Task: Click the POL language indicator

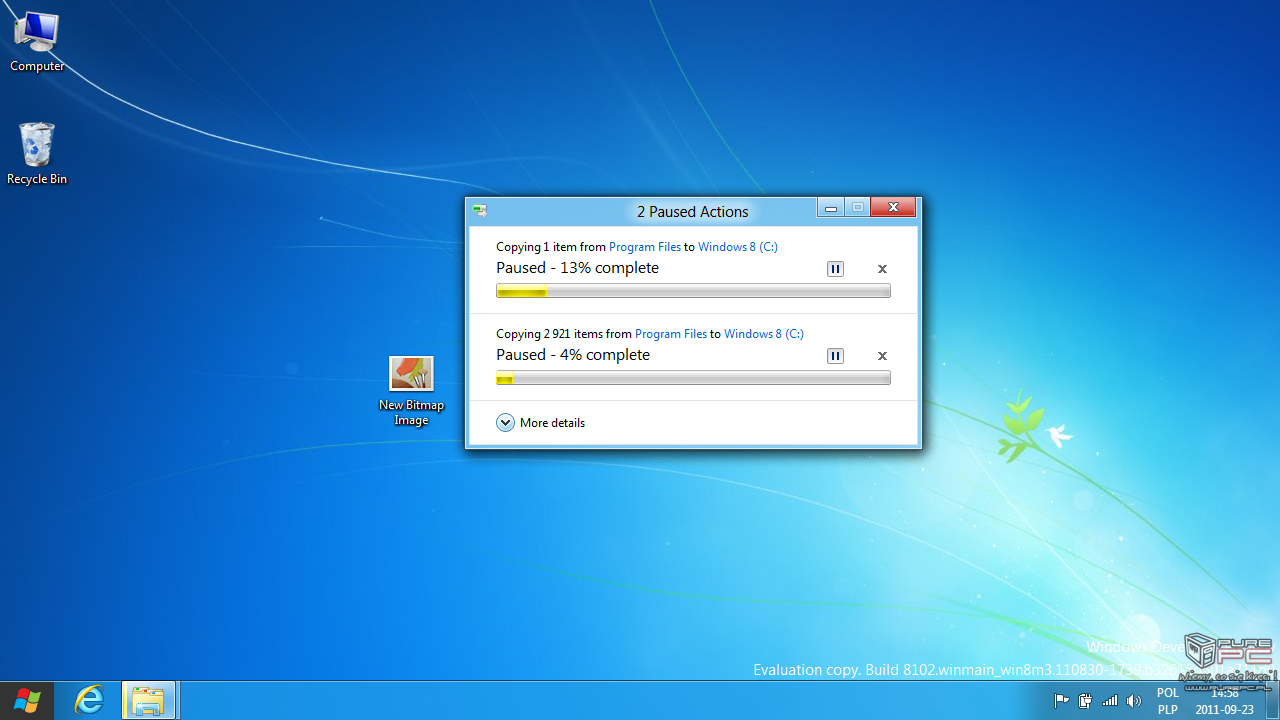Action: [x=1168, y=693]
